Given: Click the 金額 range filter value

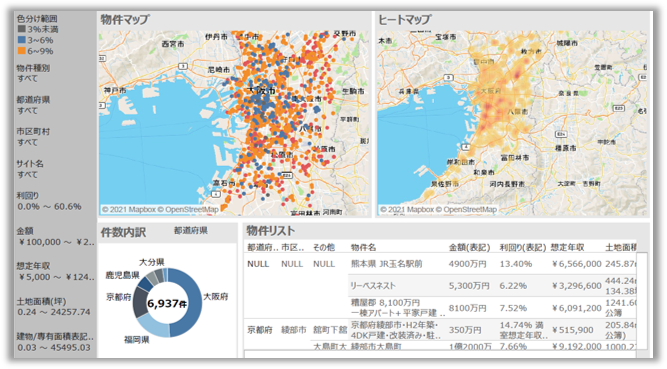Looking at the screenshot, I should coord(56,242).
